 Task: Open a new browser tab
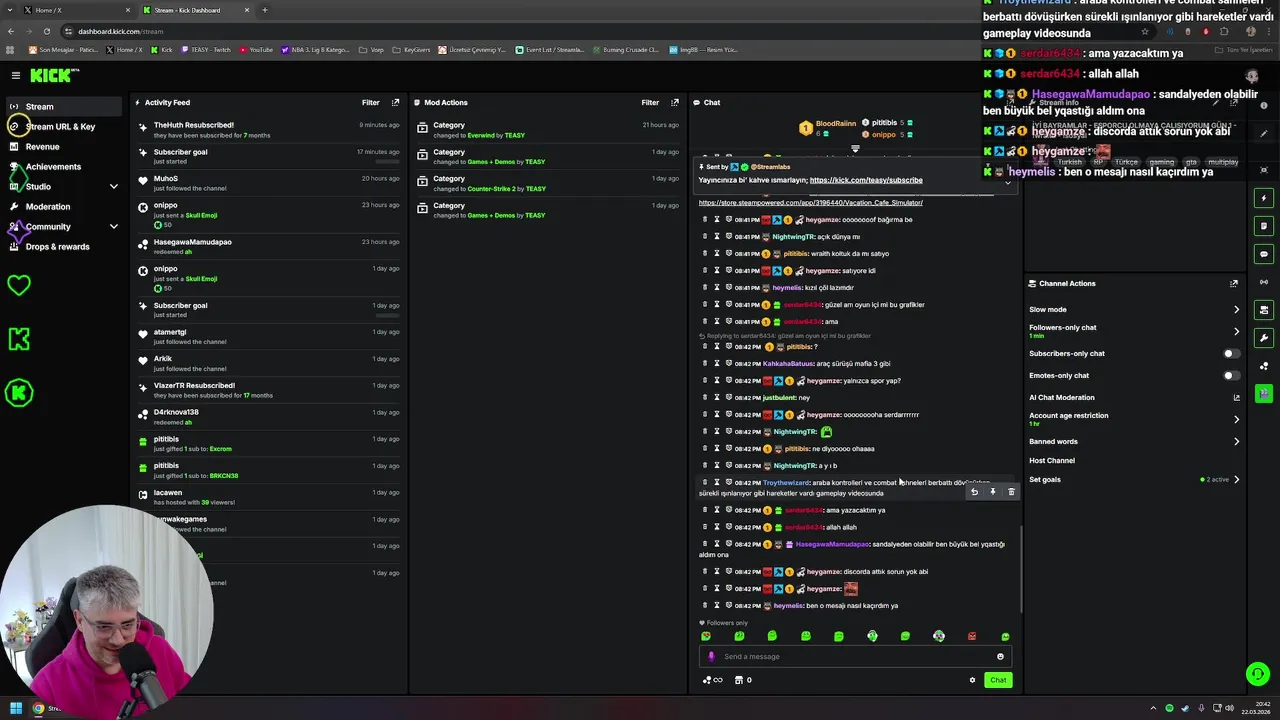click(x=265, y=10)
